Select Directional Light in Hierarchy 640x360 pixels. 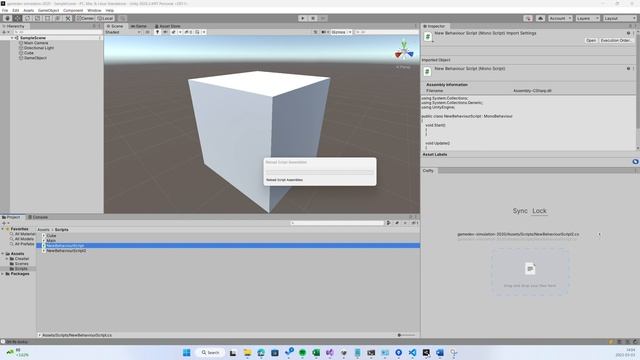[x=38, y=48]
